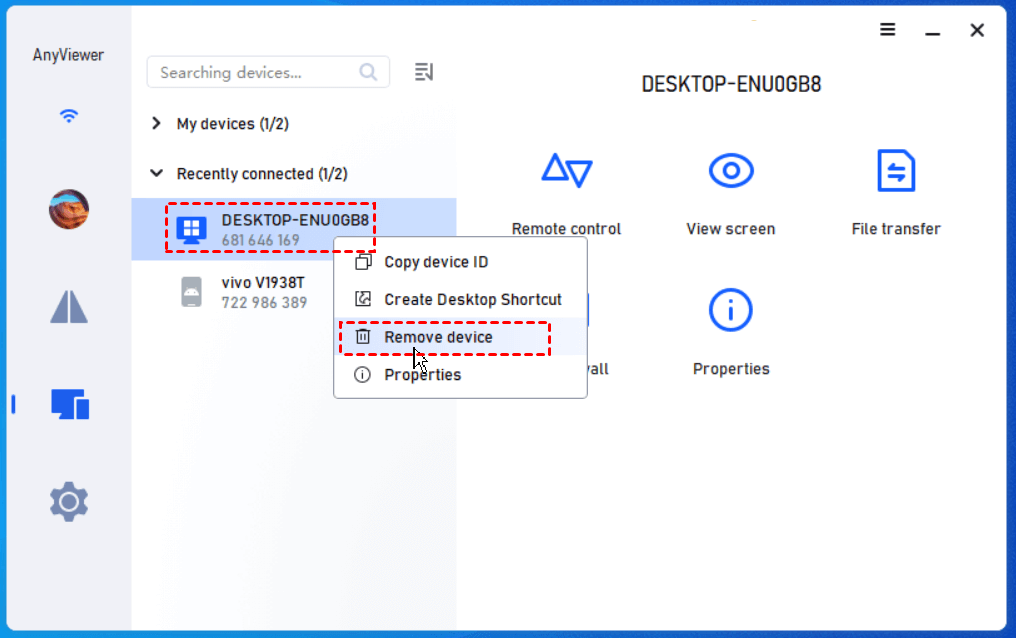Click the Windows monitor icon of DESKTOP-ENU0GB8
Viewport: 1016px width, 638px height.
pyautogui.click(x=191, y=230)
